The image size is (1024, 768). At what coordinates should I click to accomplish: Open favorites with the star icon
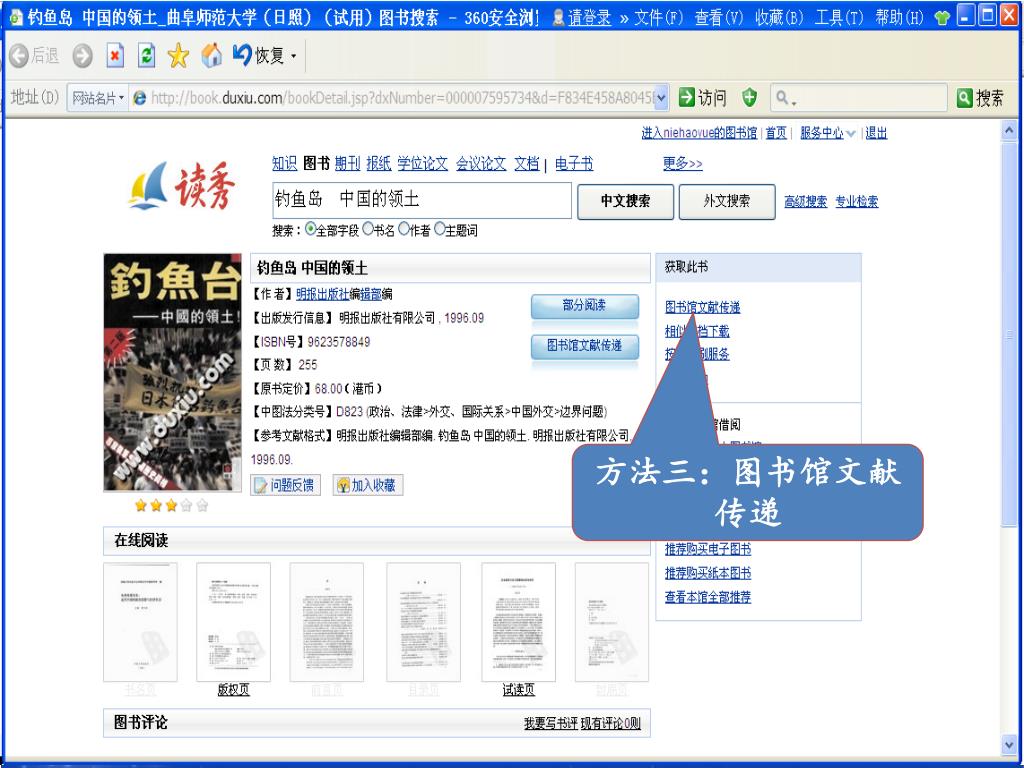[178, 56]
